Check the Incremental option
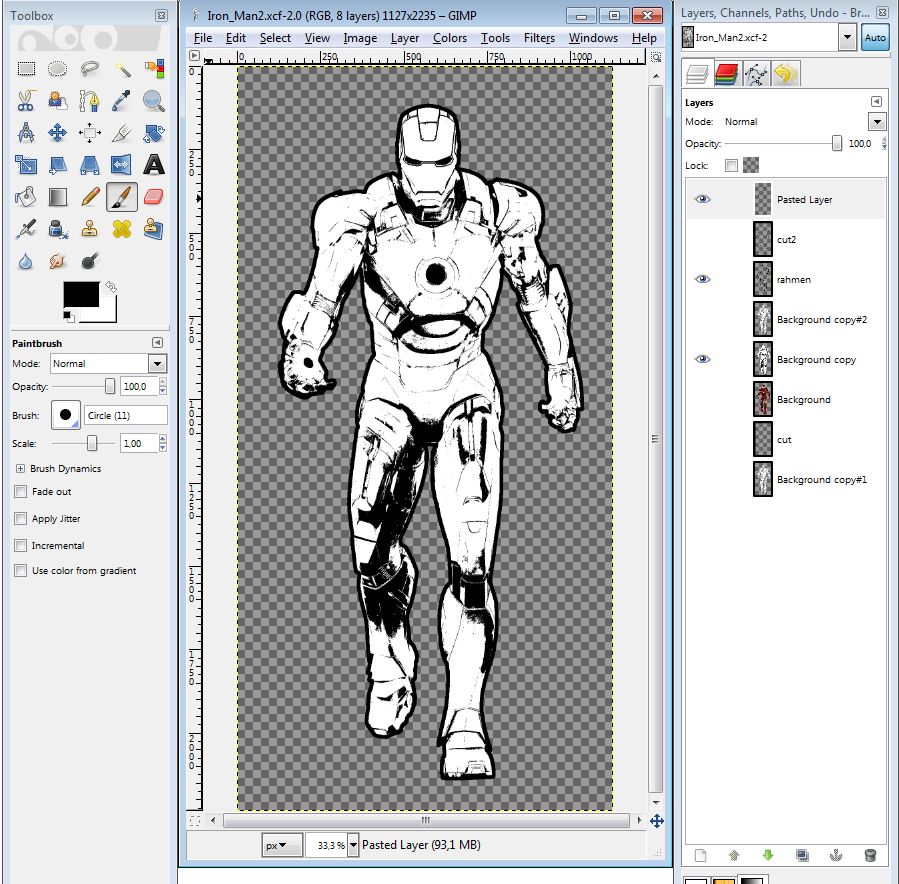Screen dimensions: 899x884 21,545
